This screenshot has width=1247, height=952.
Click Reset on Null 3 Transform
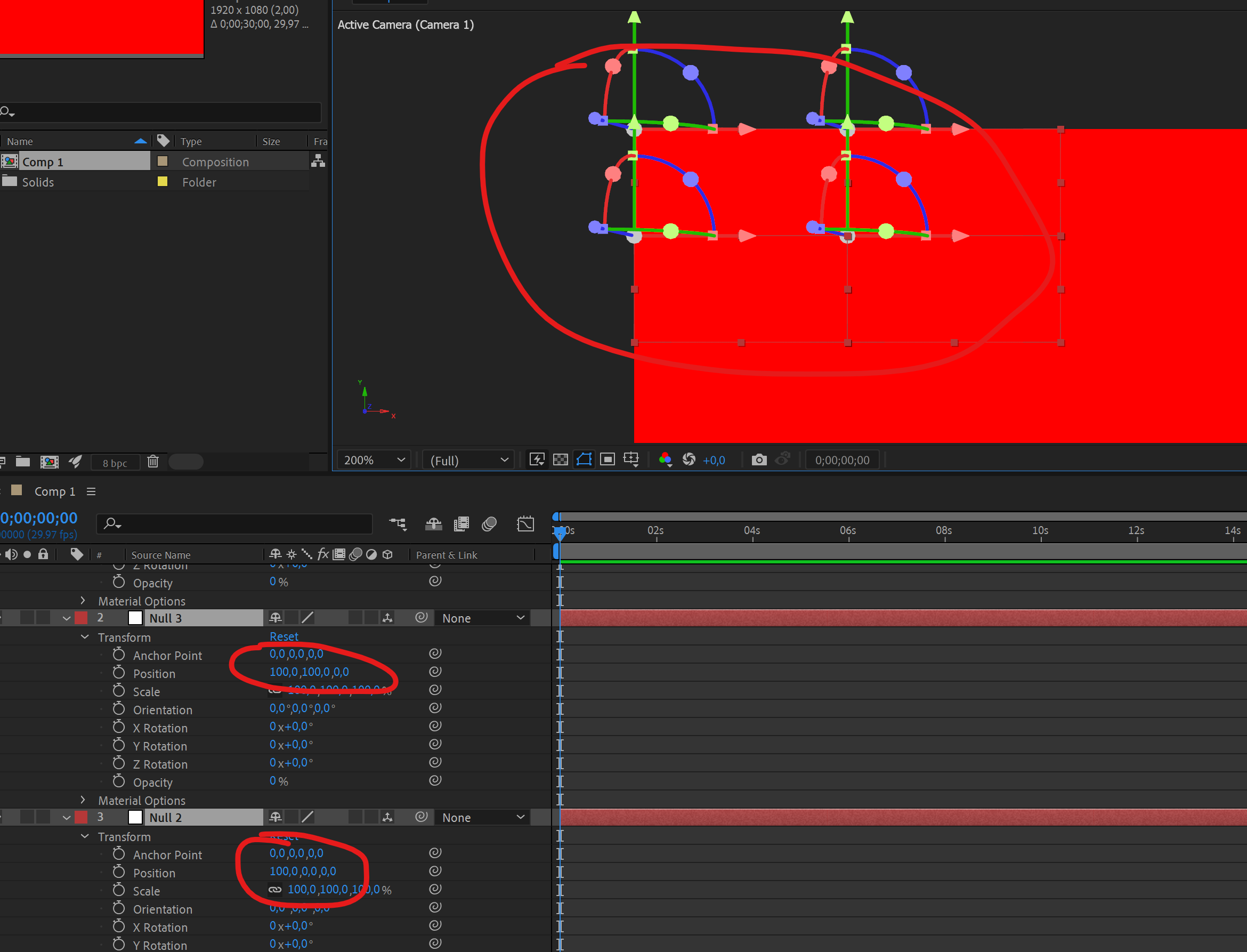coord(284,636)
